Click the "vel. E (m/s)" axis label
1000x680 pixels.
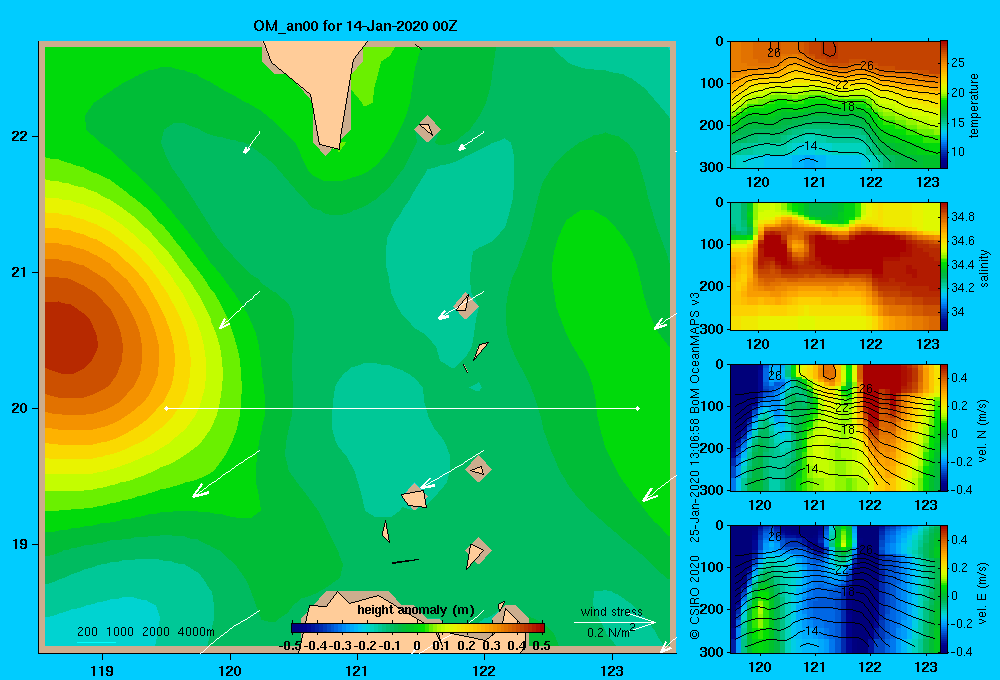[982, 593]
